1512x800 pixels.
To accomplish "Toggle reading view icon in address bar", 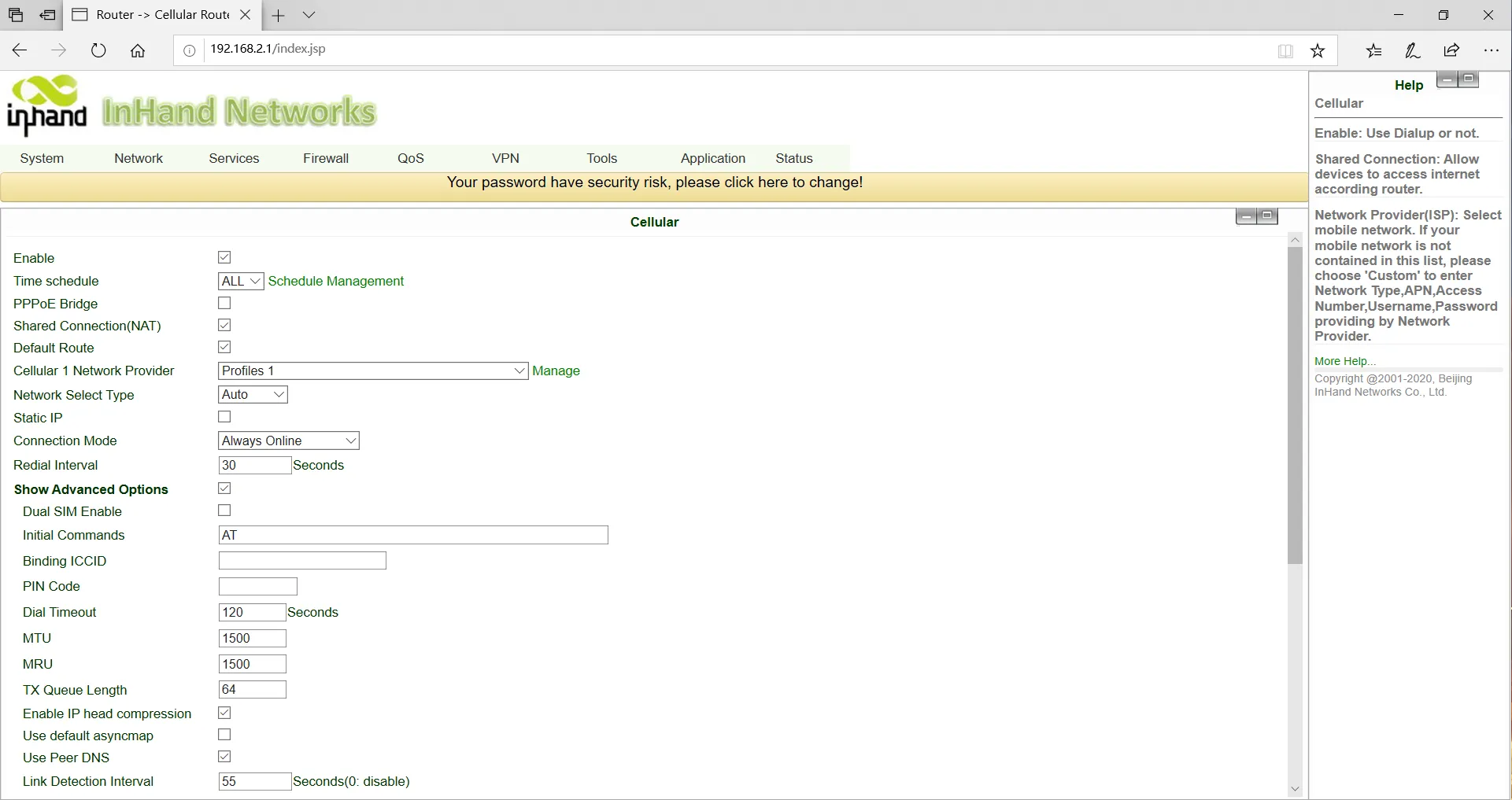I will (1285, 51).
